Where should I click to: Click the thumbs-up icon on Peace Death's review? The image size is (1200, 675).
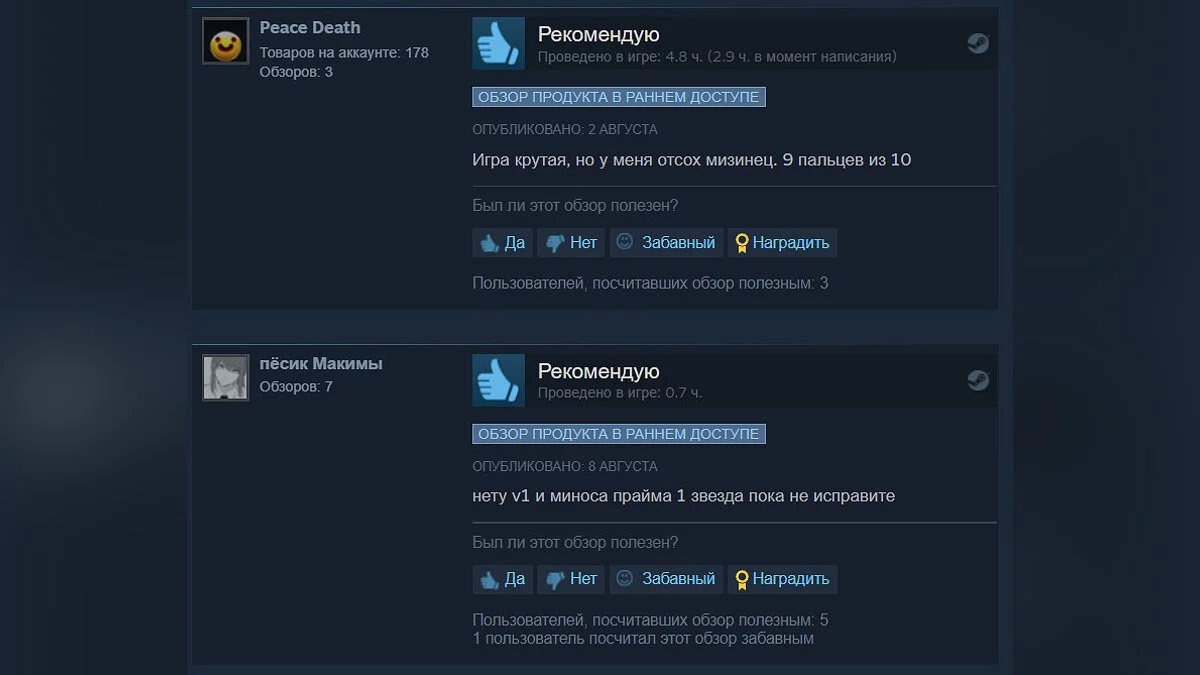[498, 43]
